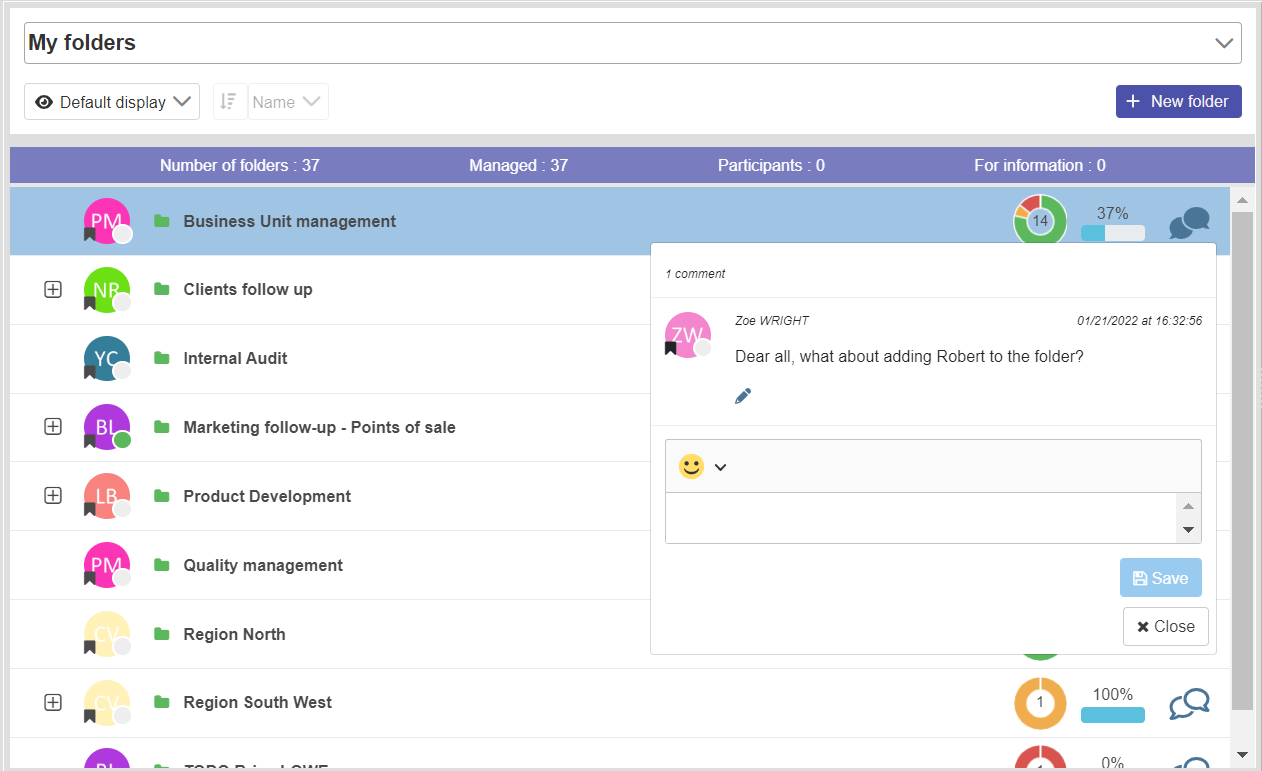
Task: Click Internal Audit YC avatar
Action: tap(107, 359)
